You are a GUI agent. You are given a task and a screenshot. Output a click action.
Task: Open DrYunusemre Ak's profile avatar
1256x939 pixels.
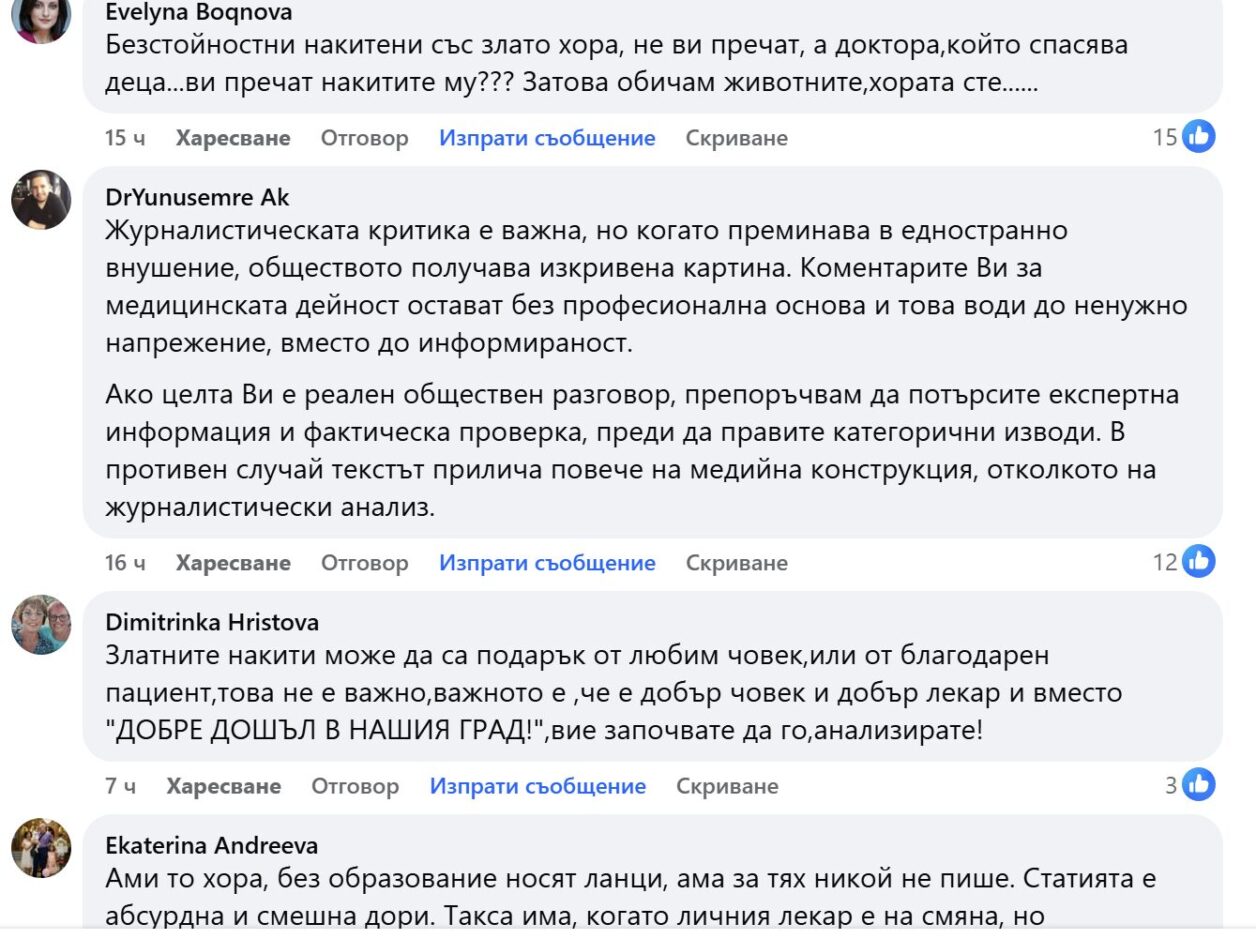41,200
